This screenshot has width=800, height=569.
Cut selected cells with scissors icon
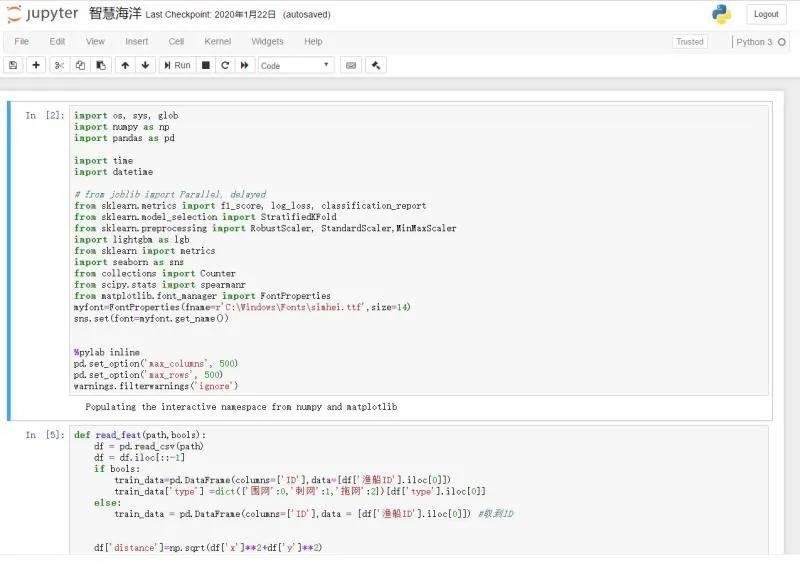59,65
